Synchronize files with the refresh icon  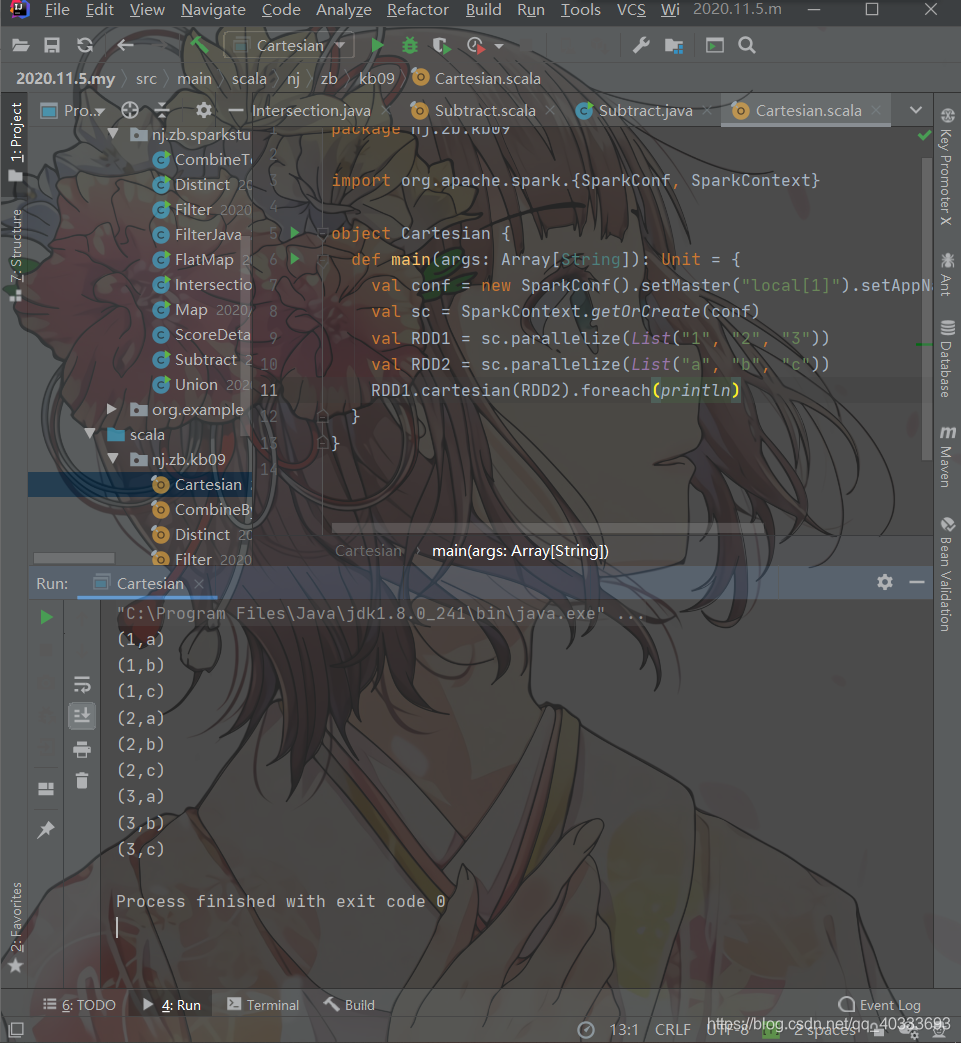coord(84,45)
